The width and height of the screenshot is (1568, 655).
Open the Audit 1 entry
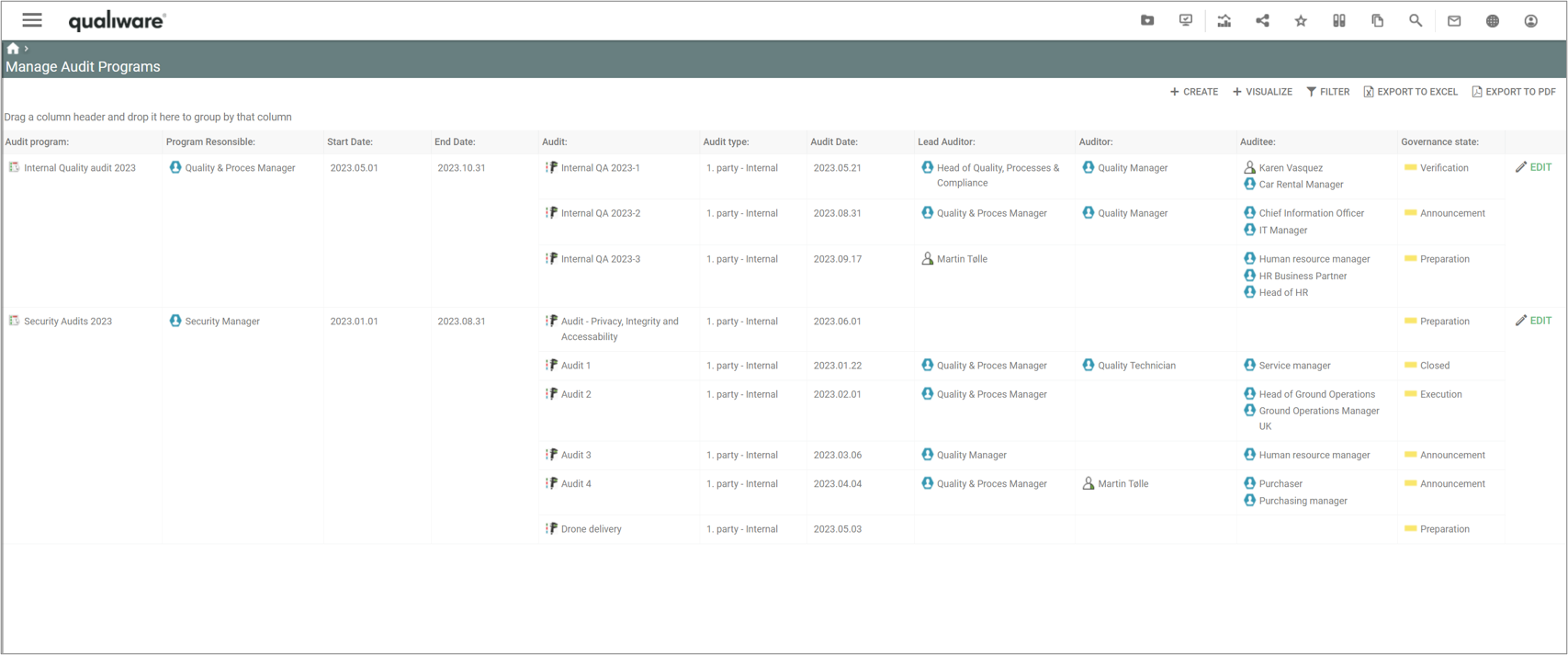576,366
